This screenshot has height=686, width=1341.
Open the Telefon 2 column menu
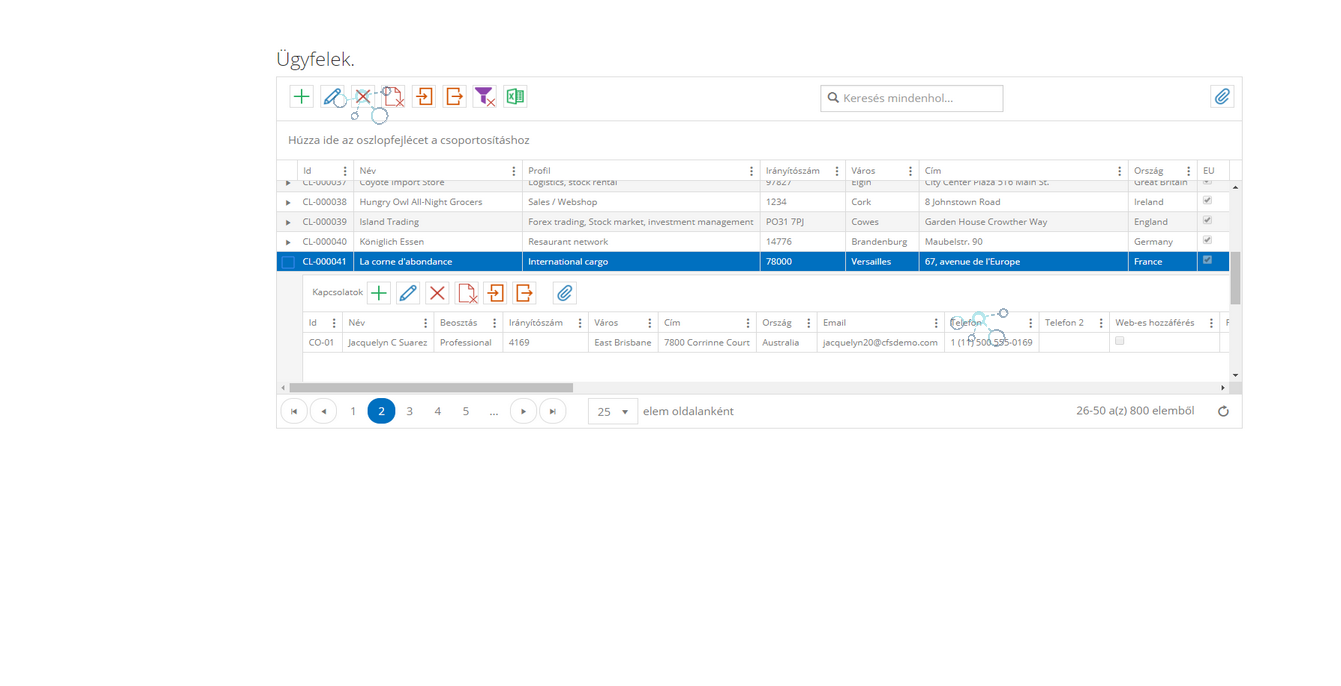tap(1101, 323)
